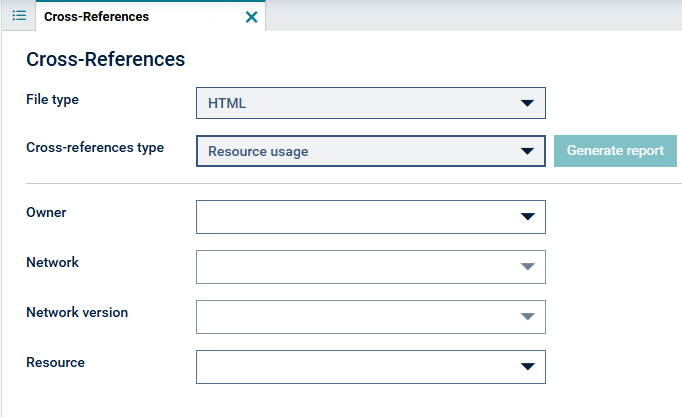Click the Network version label
The height and width of the screenshot is (417, 682).
[77, 312]
